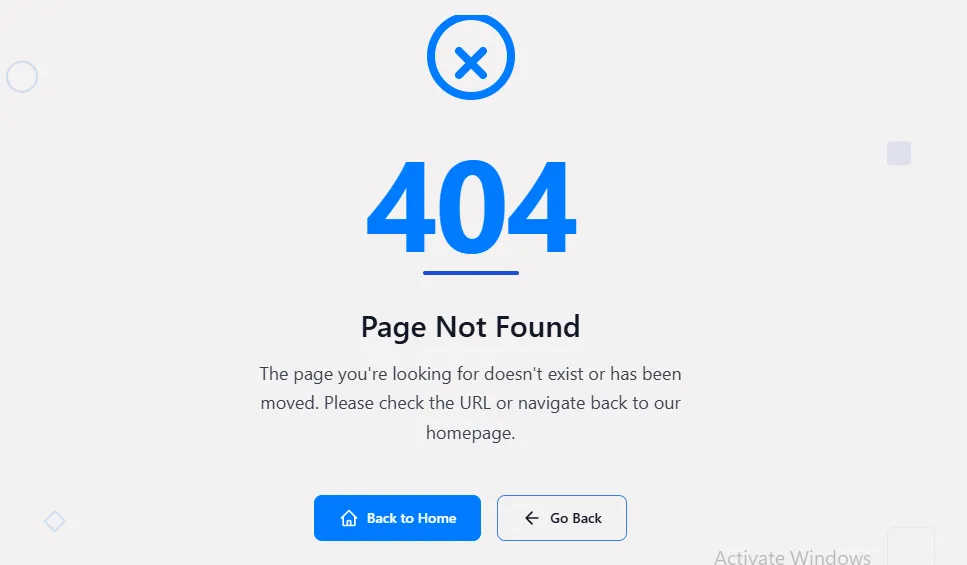Click the small diamond shape at bottom left

[x=55, y=521]
